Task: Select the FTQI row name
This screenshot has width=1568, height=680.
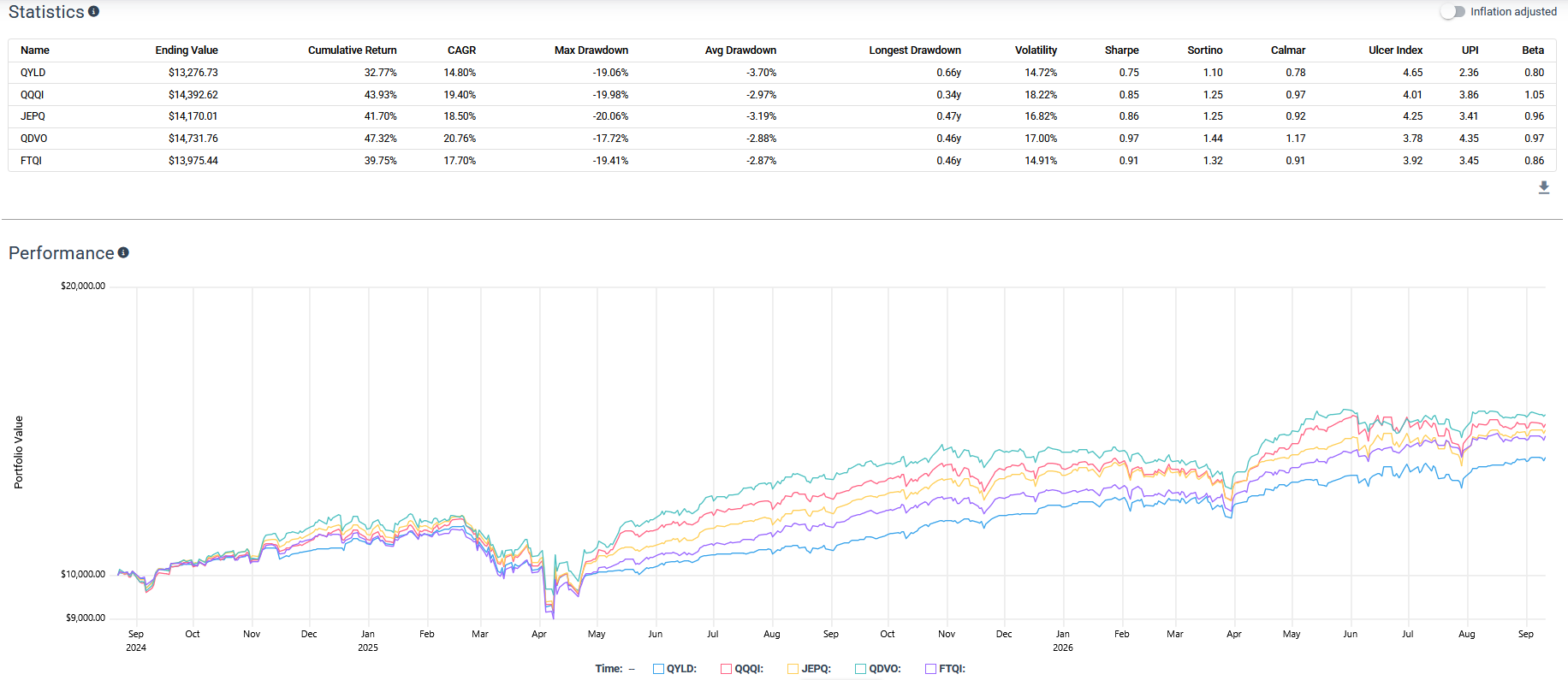Action: (x=32, y=161)
